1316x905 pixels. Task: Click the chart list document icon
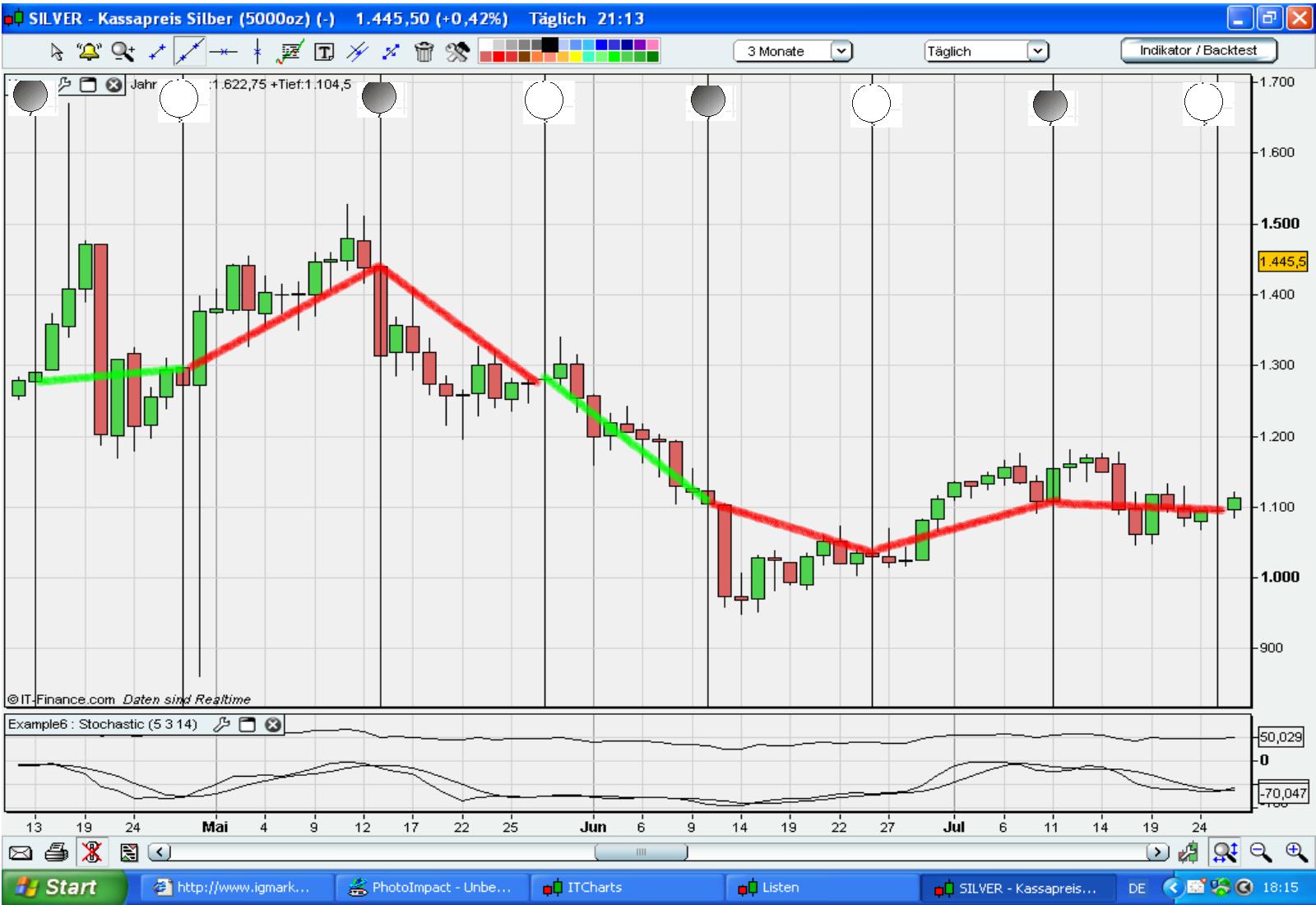click(x=129, y=853)
